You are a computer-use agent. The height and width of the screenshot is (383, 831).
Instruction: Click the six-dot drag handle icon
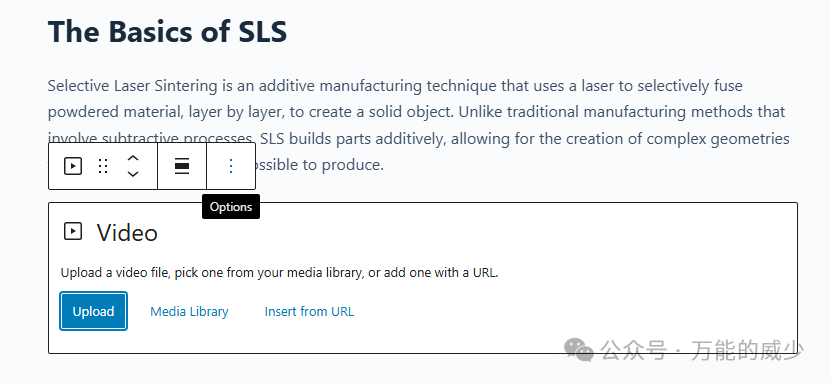103,166
